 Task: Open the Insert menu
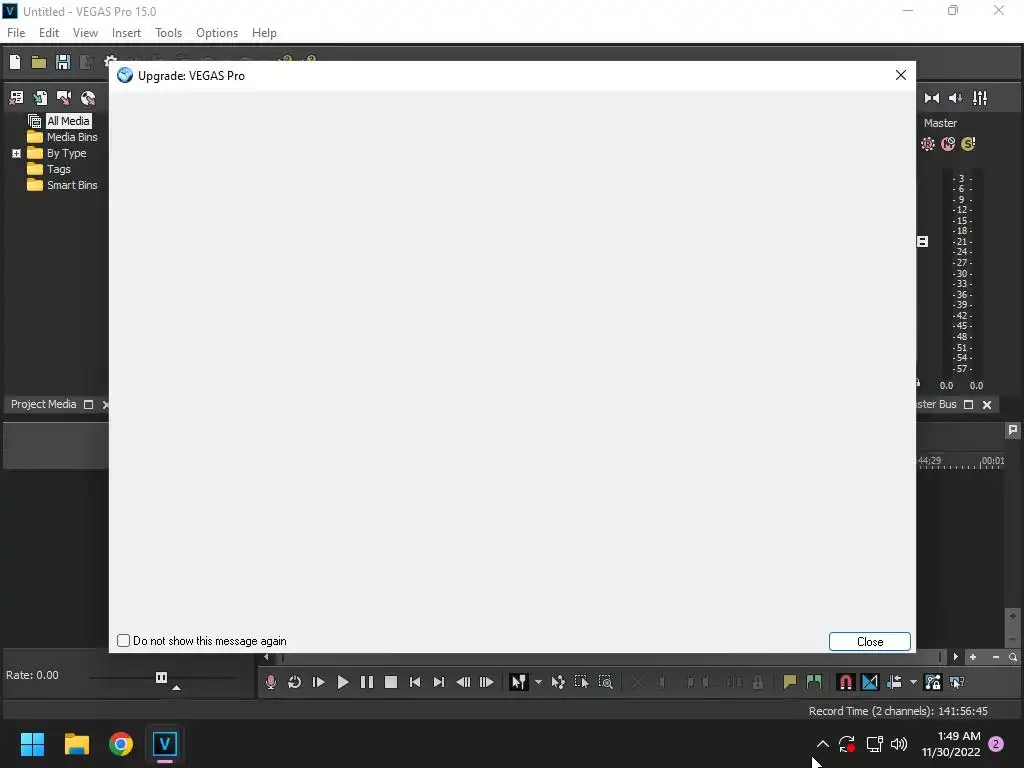pos(126,33)
